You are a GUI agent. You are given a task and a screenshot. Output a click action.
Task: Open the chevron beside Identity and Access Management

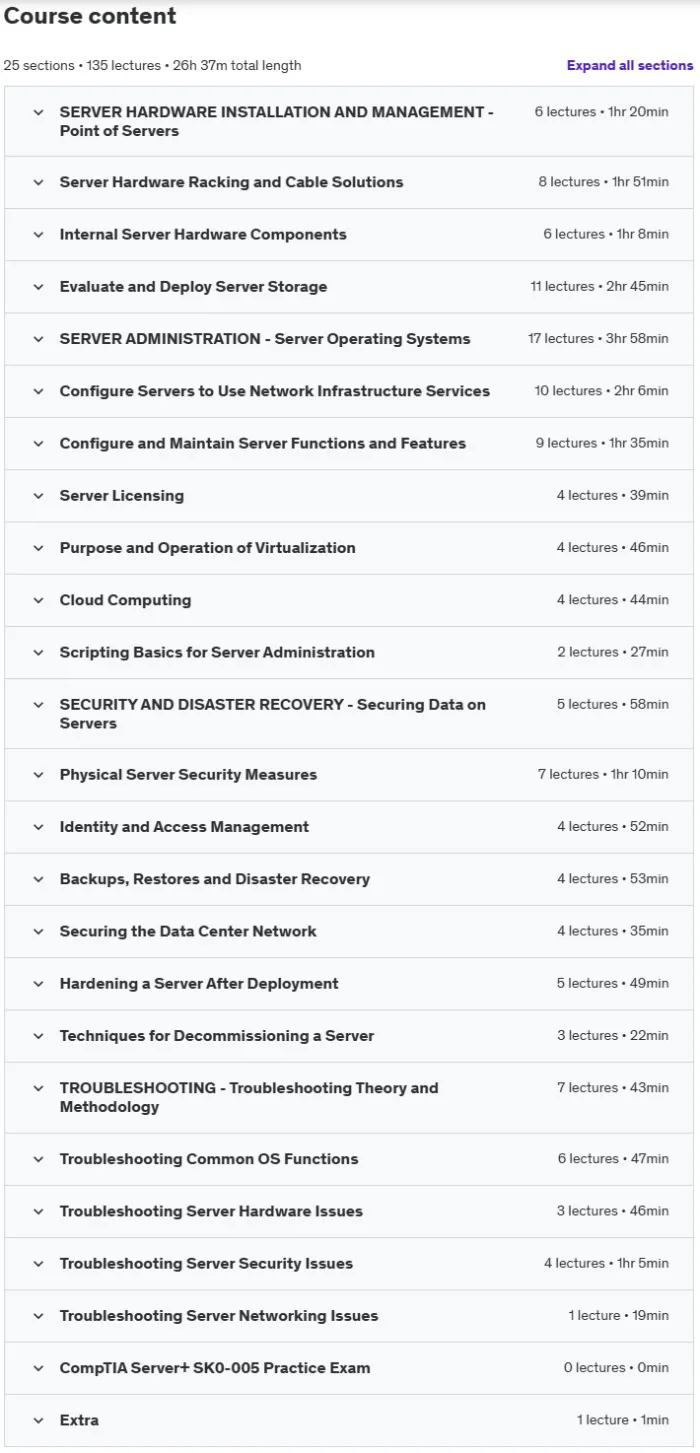click(x=39, y=827)
